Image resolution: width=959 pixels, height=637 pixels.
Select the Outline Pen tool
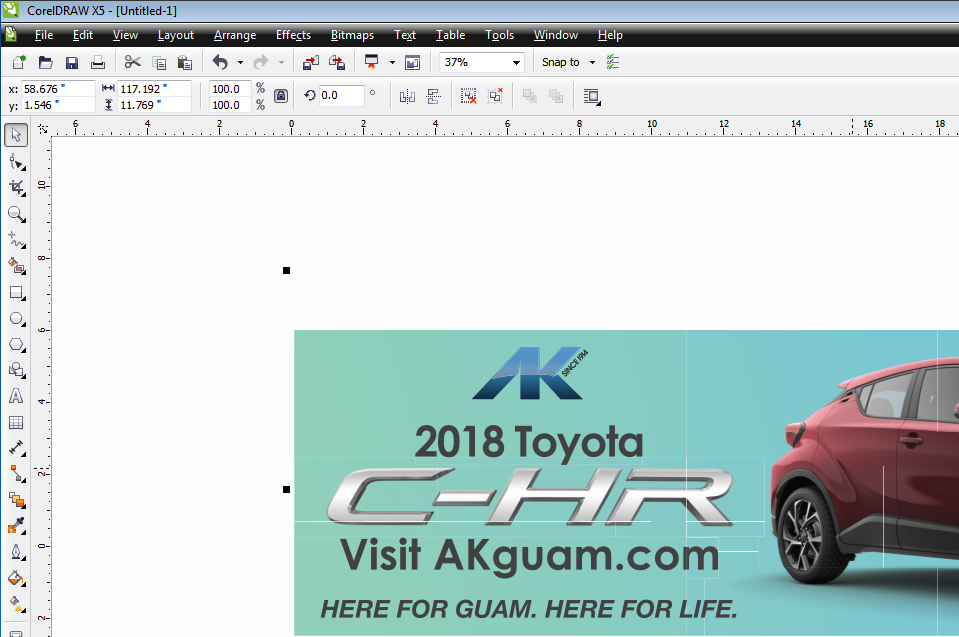pyautogui.click(x=17, y=552)
